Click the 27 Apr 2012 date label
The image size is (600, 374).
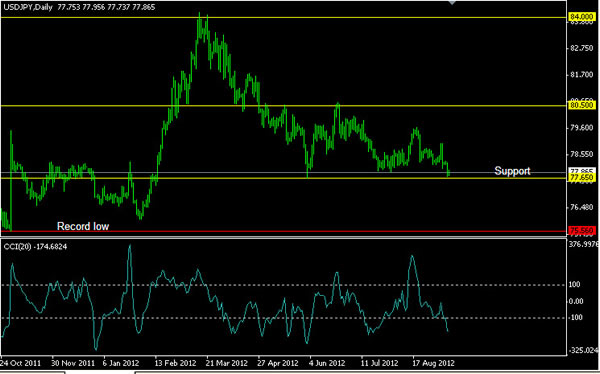tap(278, 363)
